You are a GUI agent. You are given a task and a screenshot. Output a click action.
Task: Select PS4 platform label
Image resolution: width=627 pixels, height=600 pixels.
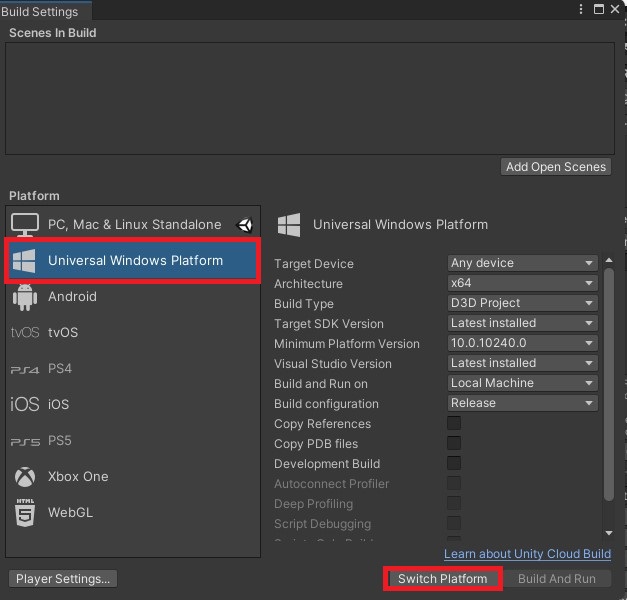[60, 368]
